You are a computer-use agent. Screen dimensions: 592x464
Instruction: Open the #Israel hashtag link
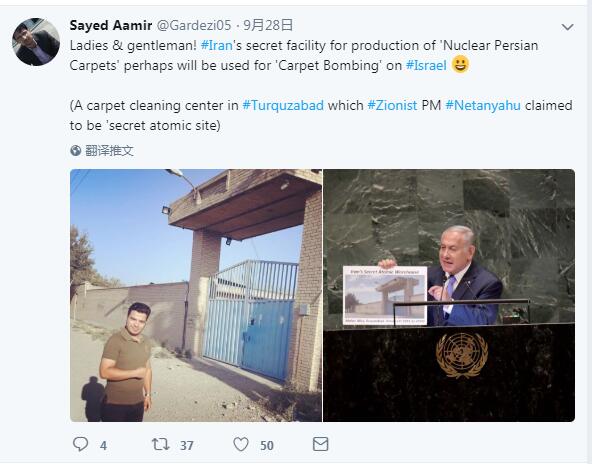[426, 65]
